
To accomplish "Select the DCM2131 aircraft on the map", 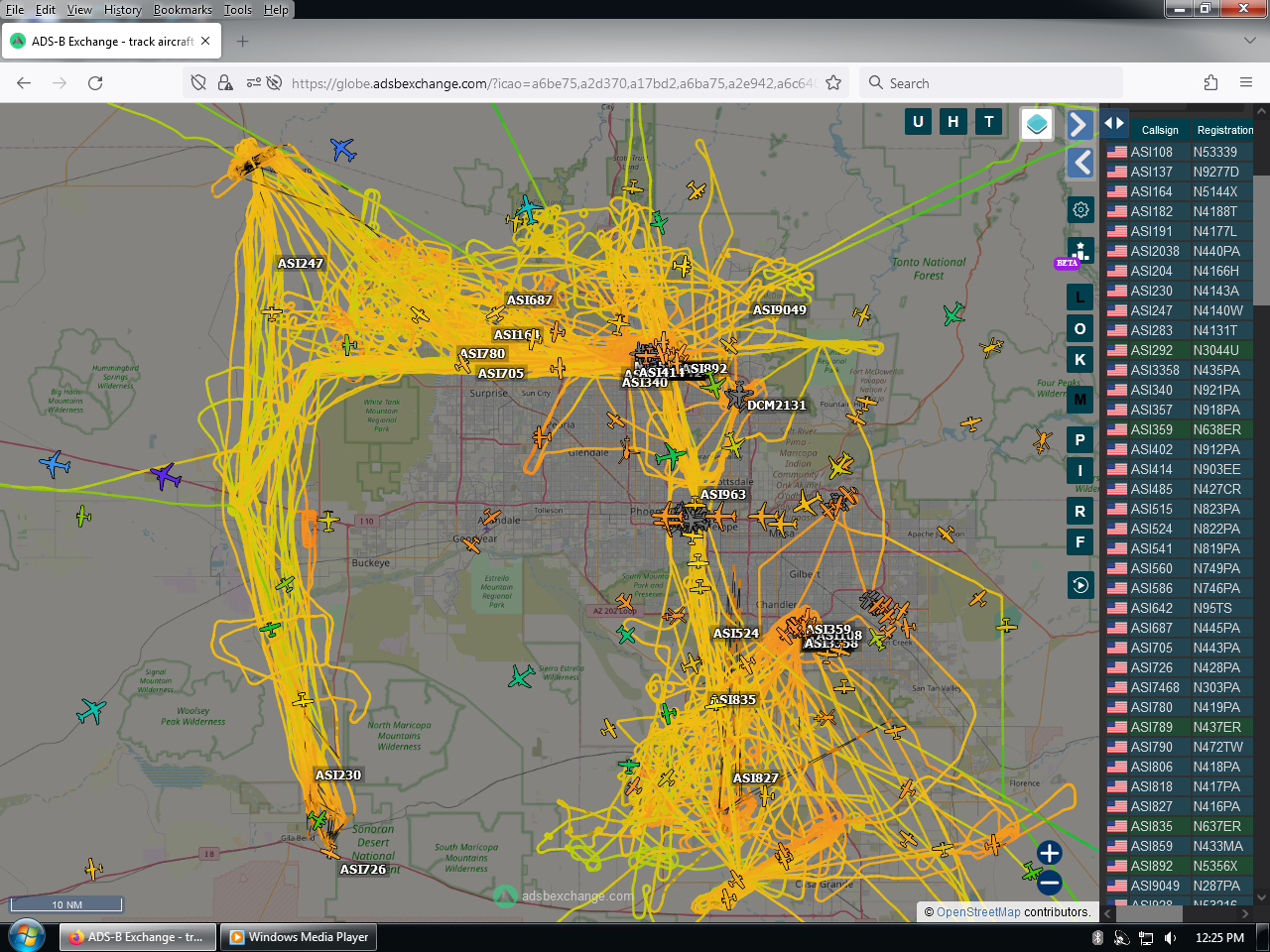I will (738, 397).
